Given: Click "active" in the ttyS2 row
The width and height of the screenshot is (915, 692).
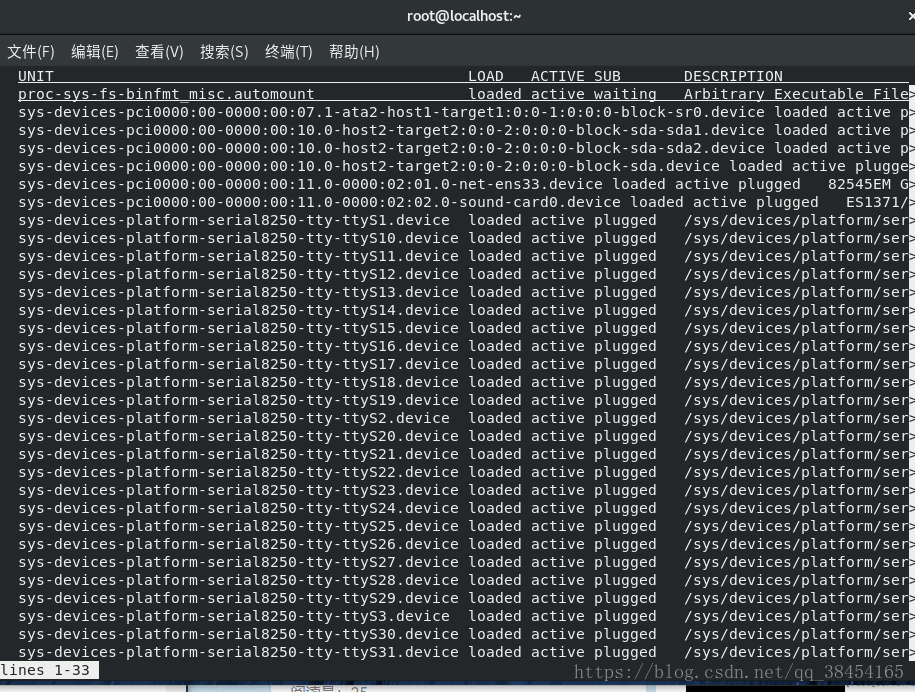Looking at the screenshot, I should pyautogui.click(x=557, y=418).
